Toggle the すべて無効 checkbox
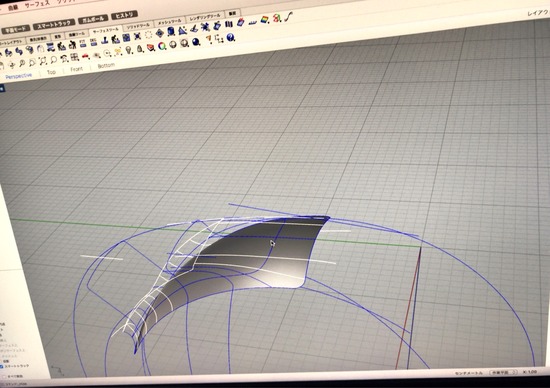Image resolution: width=550 pixels, height=388 pixels. [x=4, y=377]
